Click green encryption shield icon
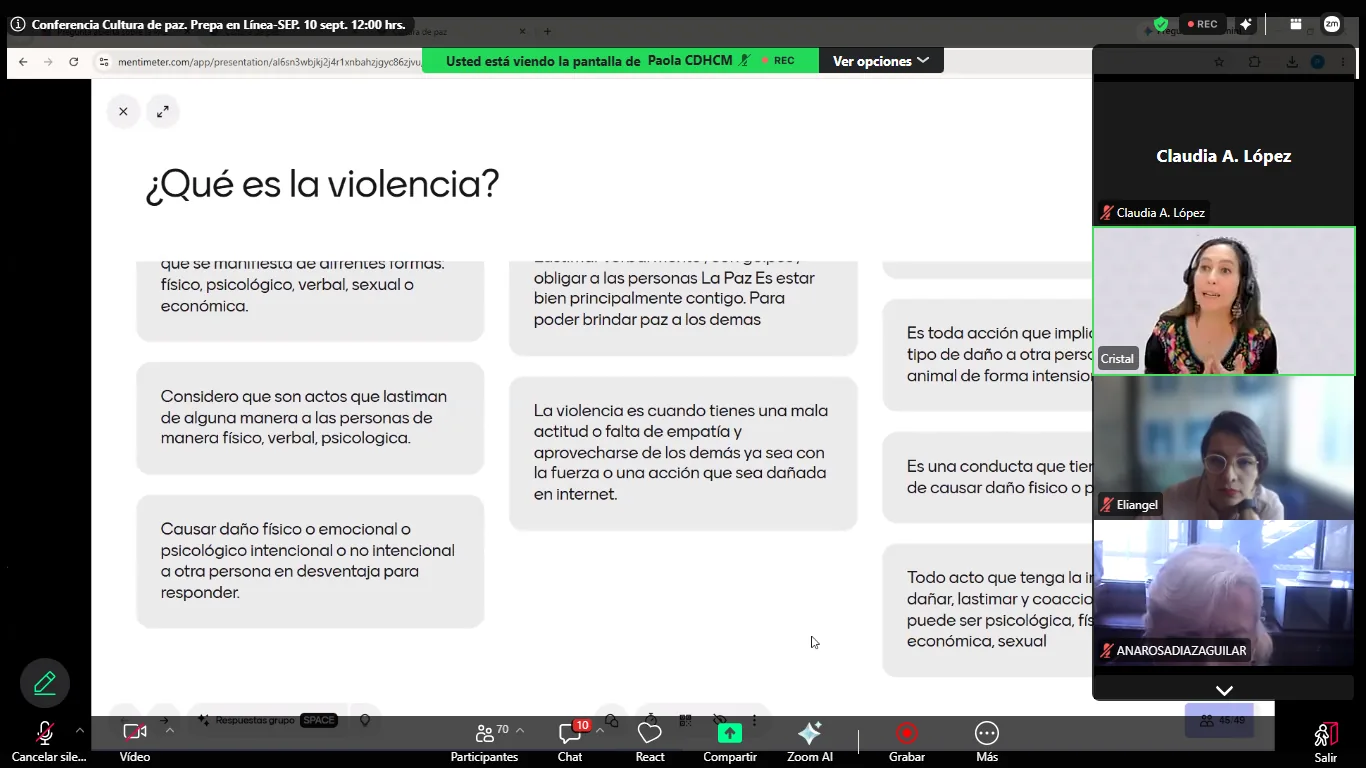This screenshot has width=1366, height=768. tap(1161, 24)
